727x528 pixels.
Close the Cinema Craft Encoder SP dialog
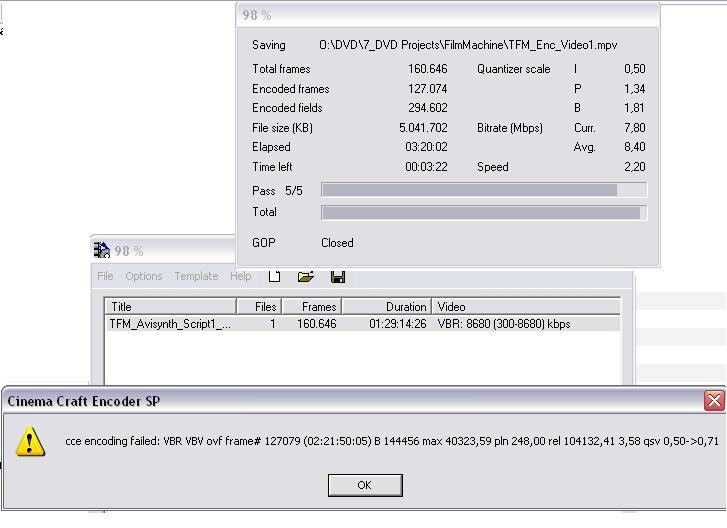click(714, 400)
